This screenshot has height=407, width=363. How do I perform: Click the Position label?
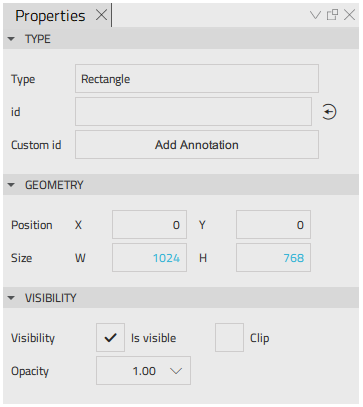click(x=32, y=225)
